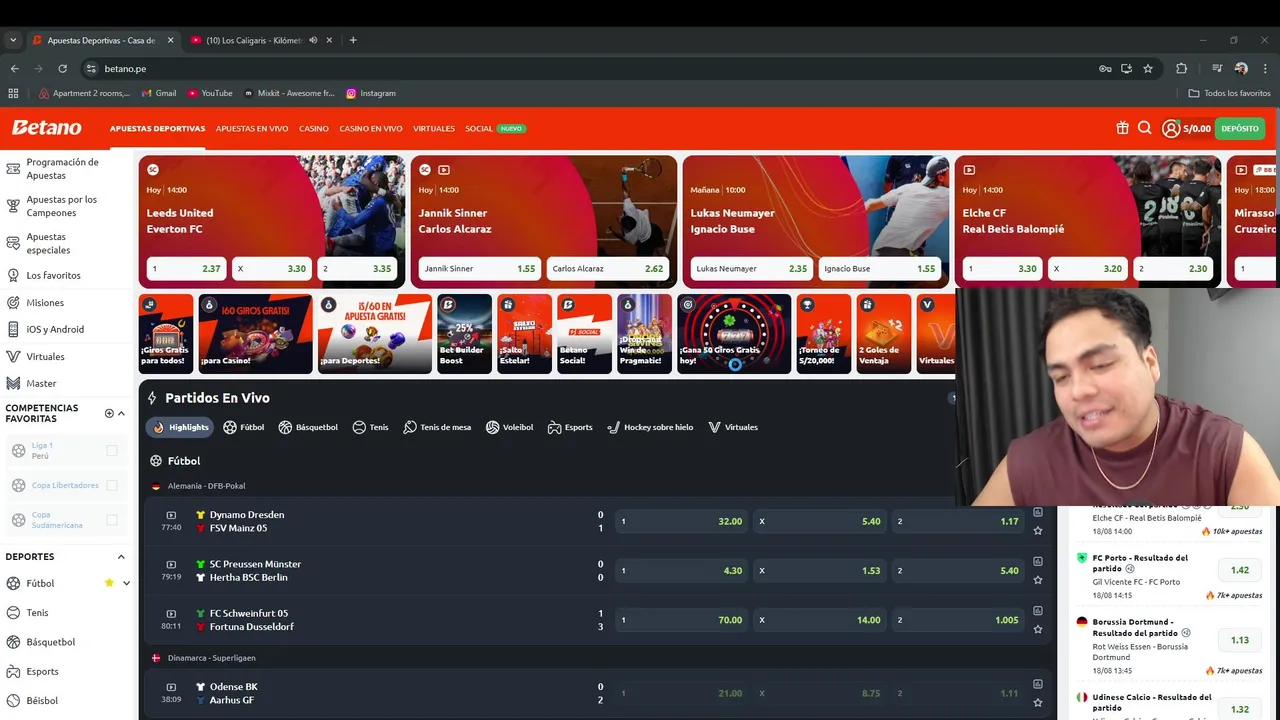
Task: Collapse the Deportes section
Action: 121,557
